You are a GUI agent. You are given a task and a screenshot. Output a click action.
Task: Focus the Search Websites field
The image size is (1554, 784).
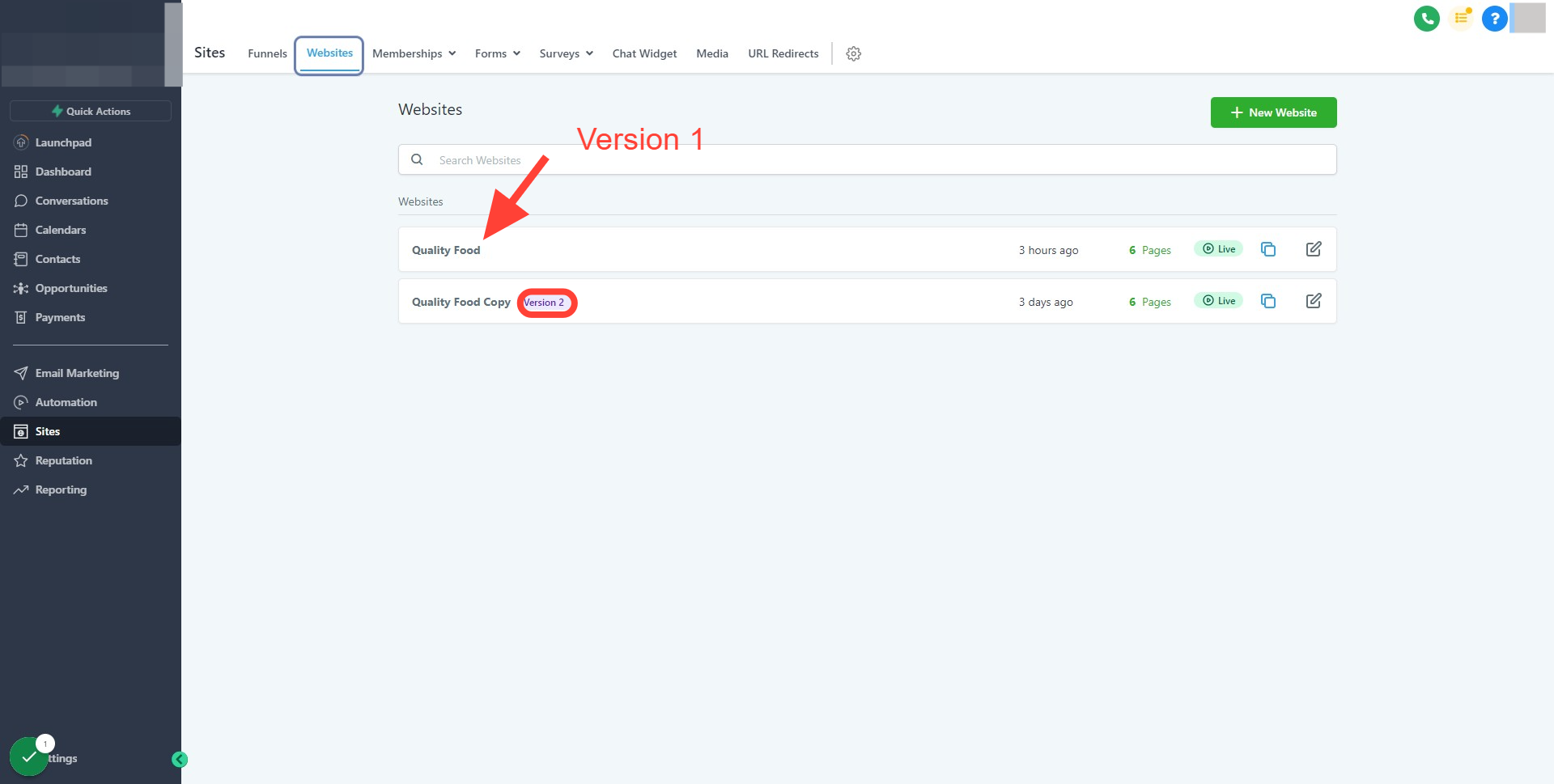coord(867,159)
